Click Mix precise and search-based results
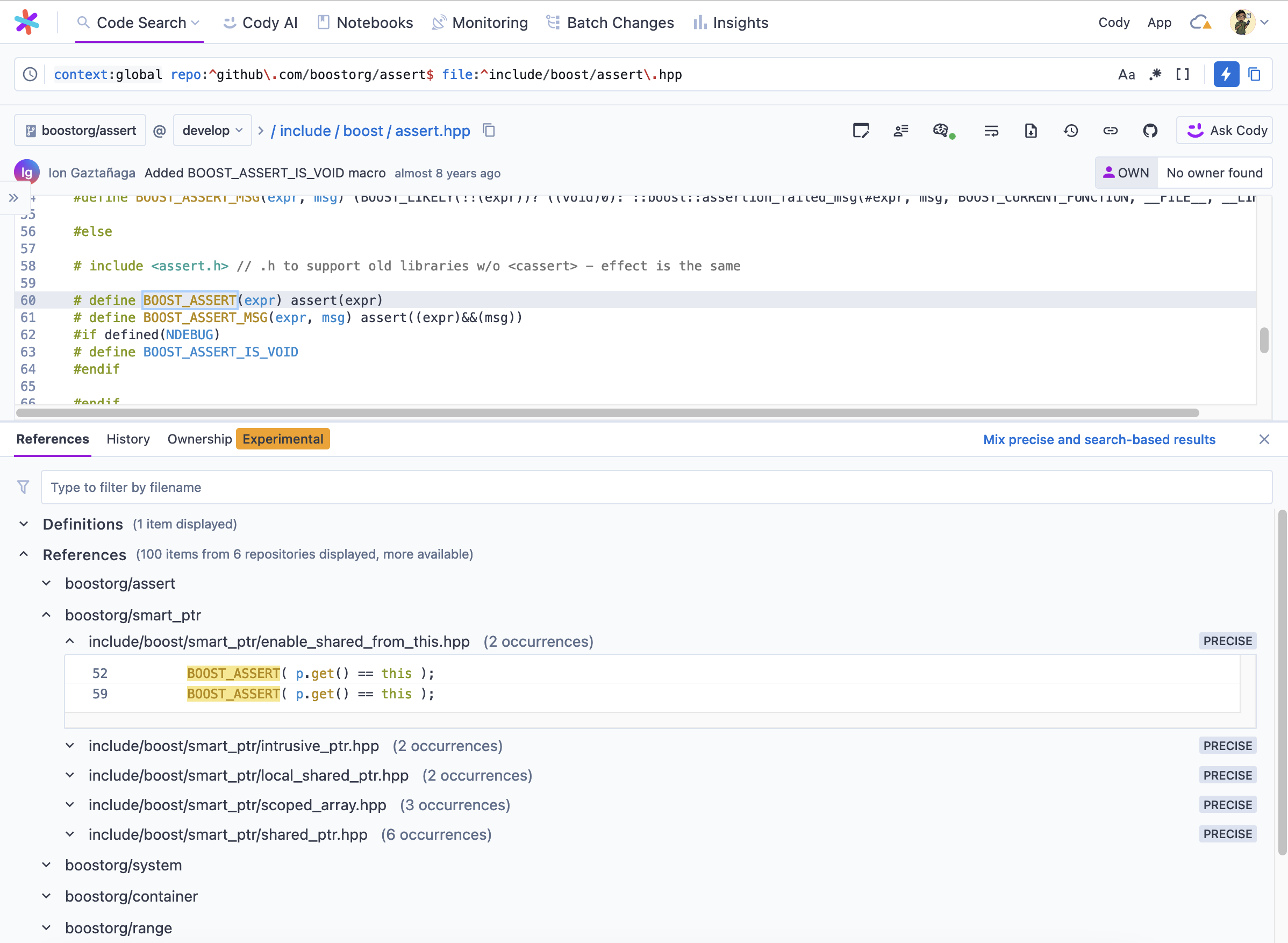Viewport: 1288px width, 943px height. (1099, 440)
